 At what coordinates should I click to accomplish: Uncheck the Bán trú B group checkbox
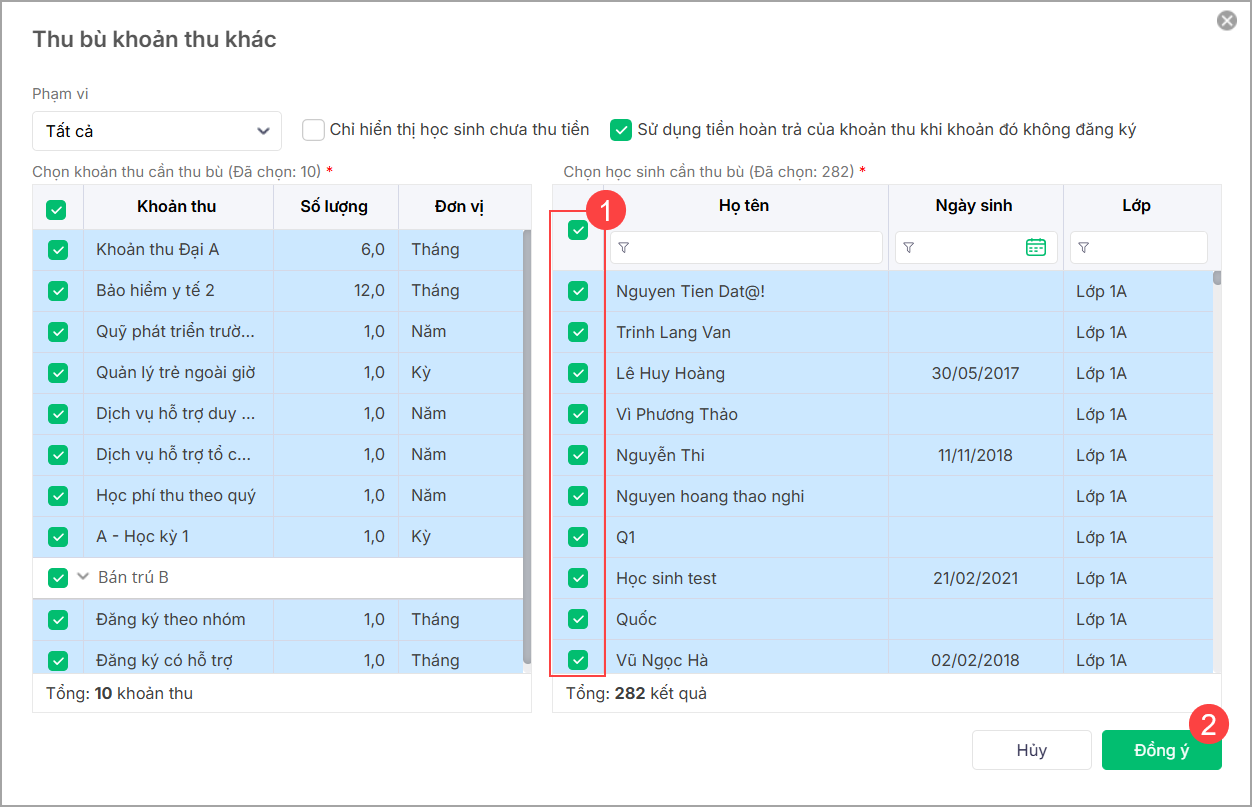[x=58, y=577]
